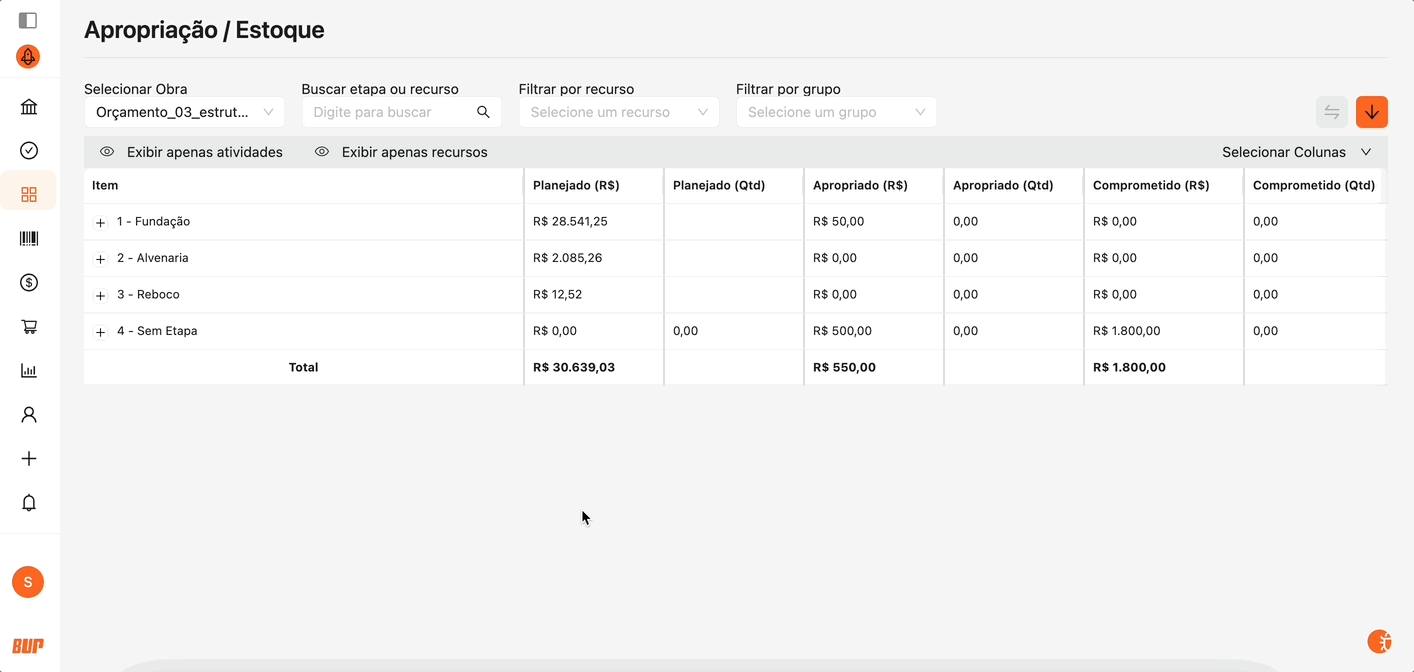Click the Planejado (R$) column header
The width and height of the screenshot is (1414, 672).
(x=576, y=185)
